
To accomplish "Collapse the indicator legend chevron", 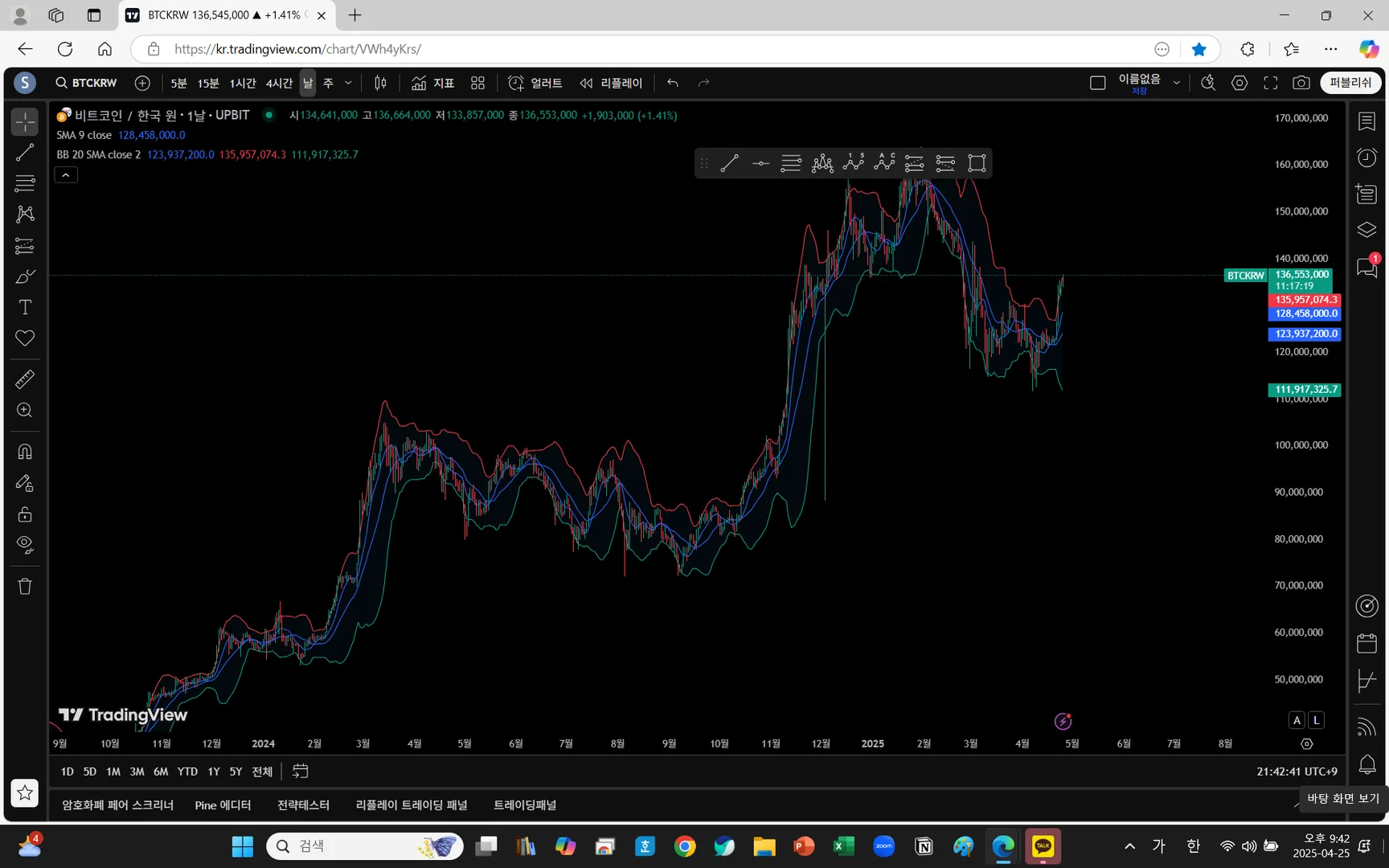I will [66, 174].
